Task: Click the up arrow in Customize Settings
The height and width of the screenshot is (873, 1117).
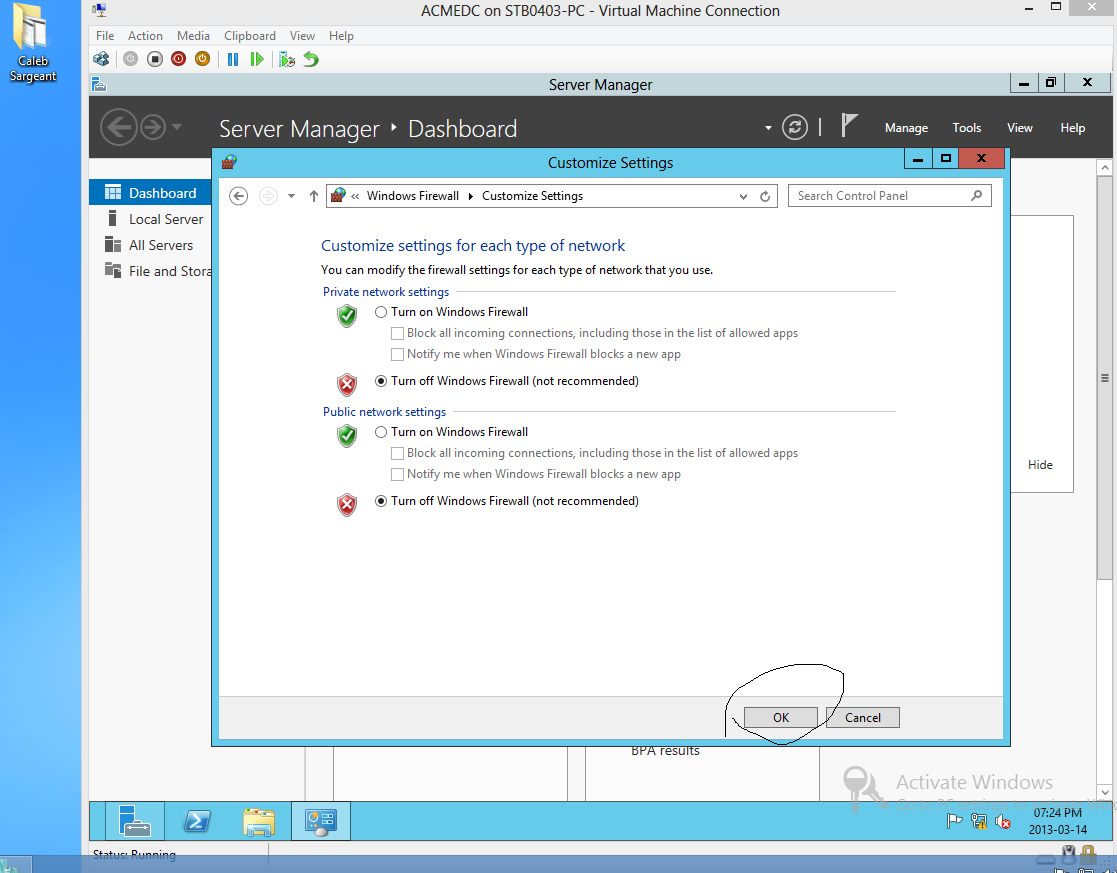Action: point(313,196)
